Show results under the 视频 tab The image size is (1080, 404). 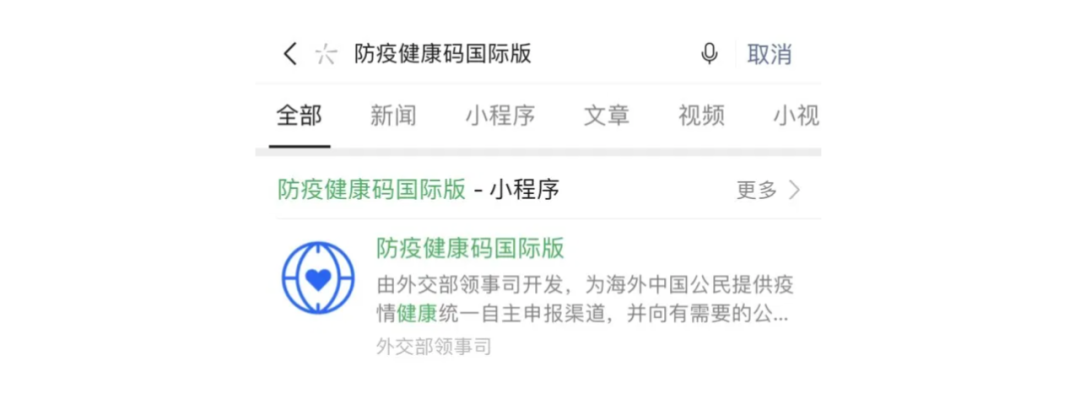click(x=701, y=116)
